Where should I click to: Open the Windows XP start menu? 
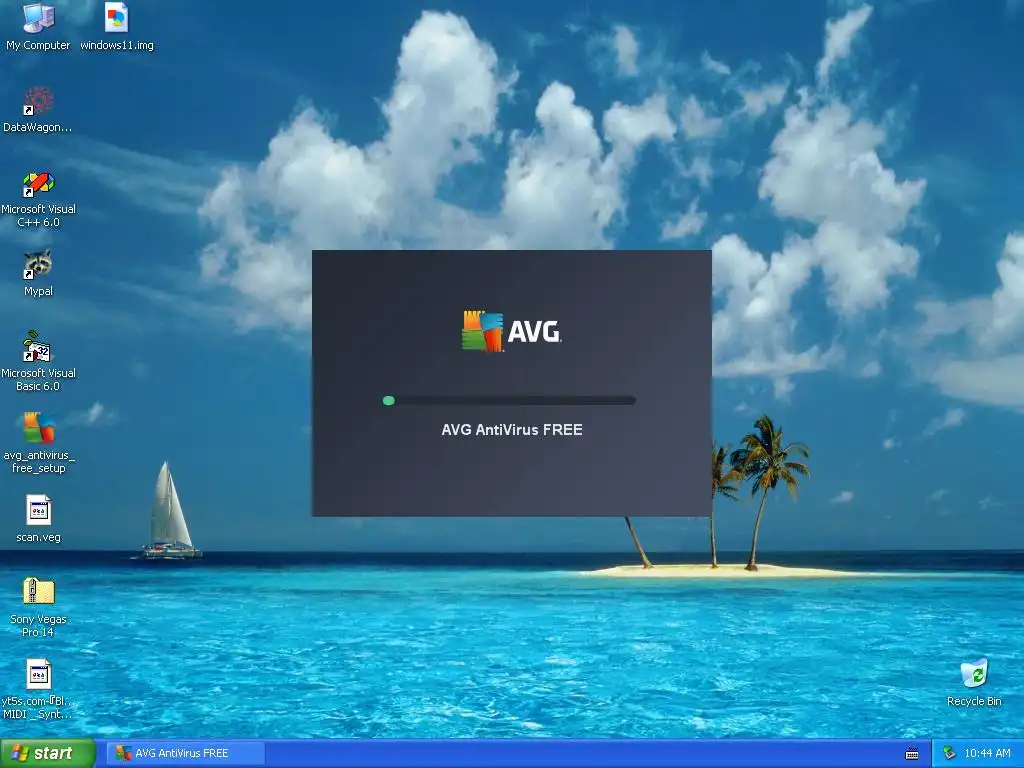tap(48, 753)
